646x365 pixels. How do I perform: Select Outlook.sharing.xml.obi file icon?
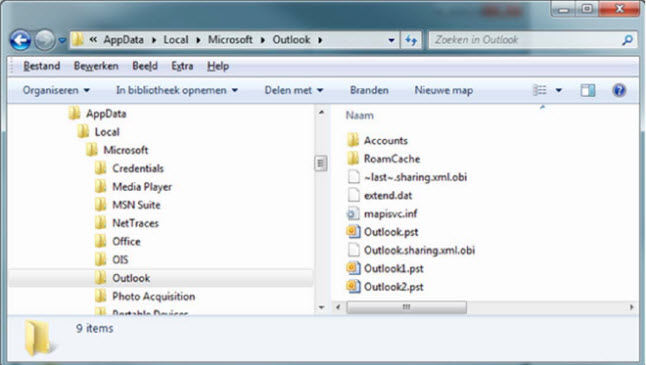[x=353, y=250]
